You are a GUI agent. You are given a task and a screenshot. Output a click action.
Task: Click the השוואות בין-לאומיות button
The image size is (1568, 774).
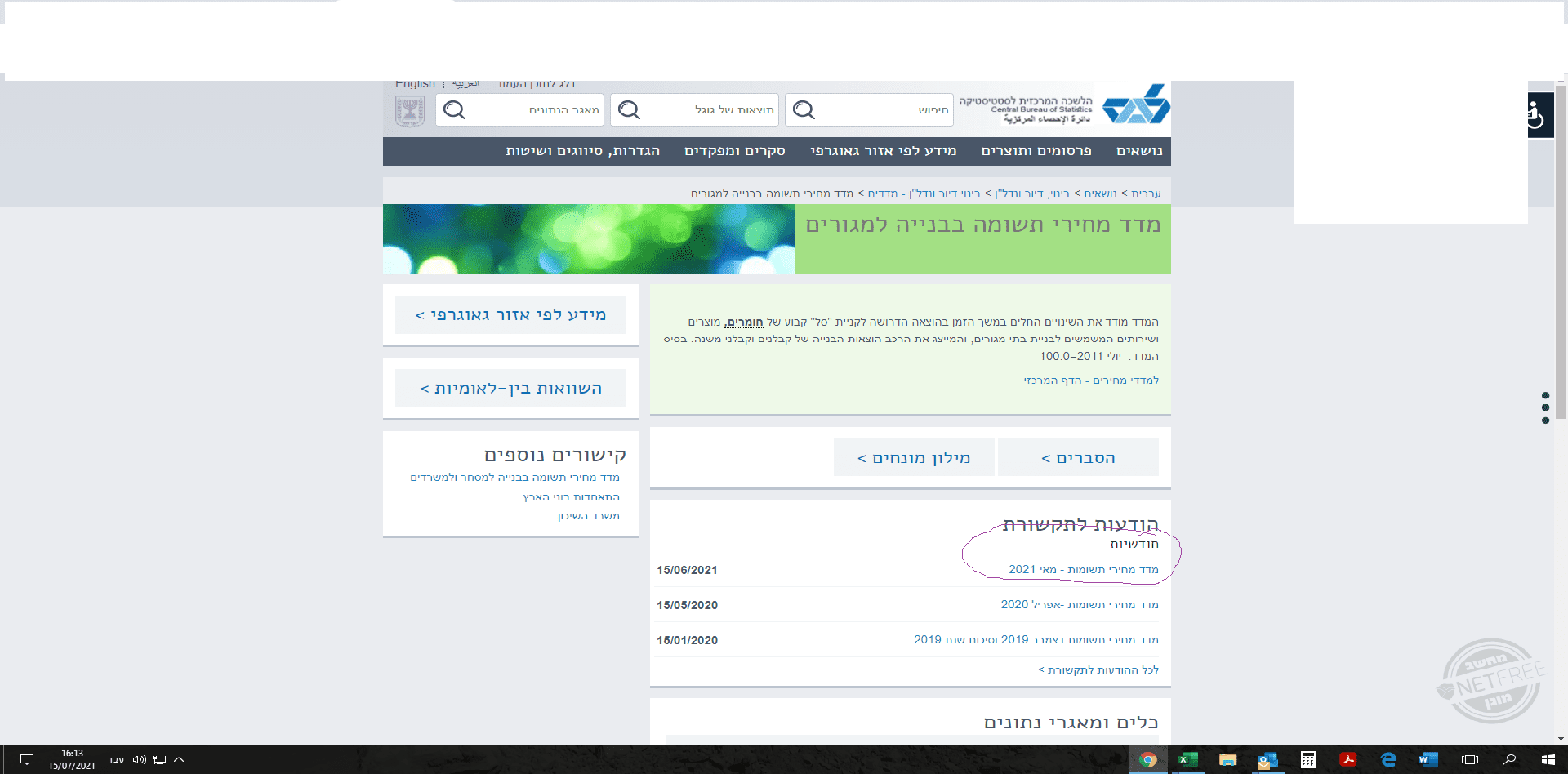click(510, 388)
